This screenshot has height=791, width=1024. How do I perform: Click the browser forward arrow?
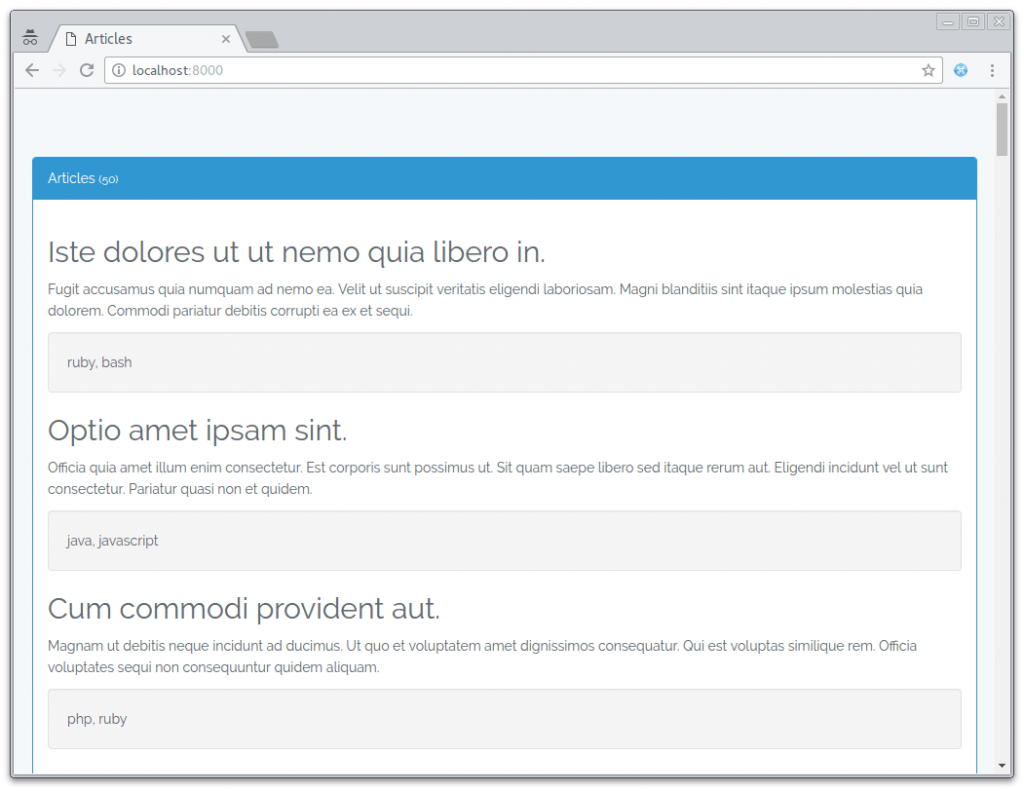[x=59, y=70]
